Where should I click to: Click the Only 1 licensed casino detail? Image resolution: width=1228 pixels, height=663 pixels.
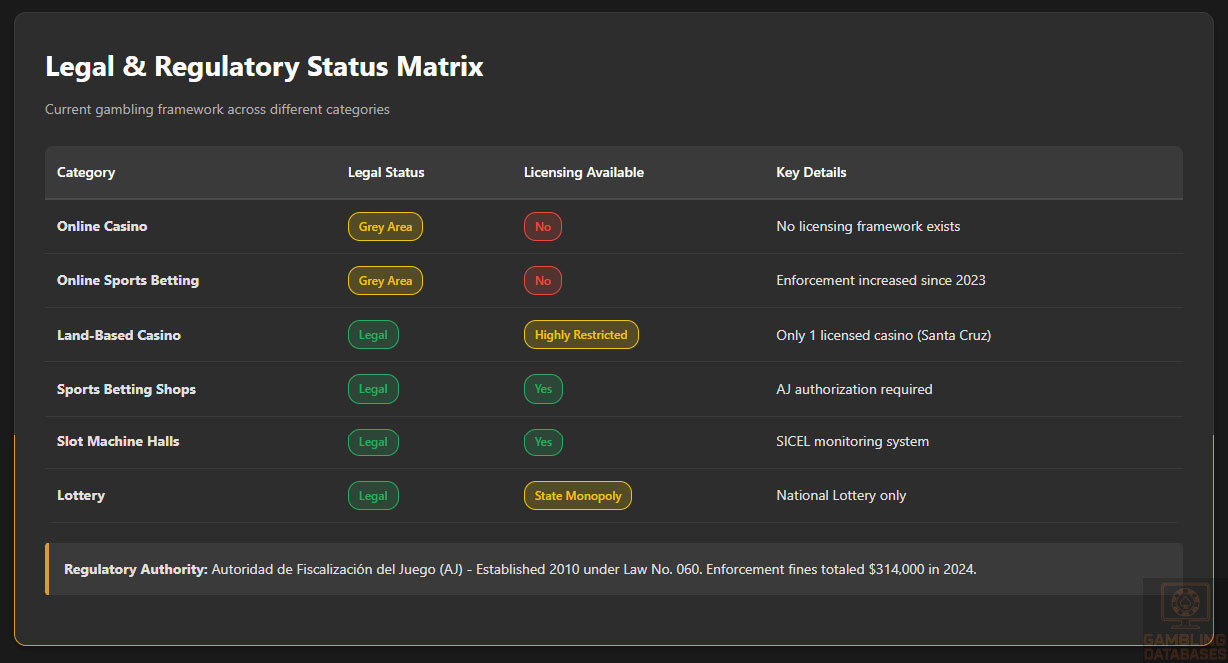[x=883, y=335]
